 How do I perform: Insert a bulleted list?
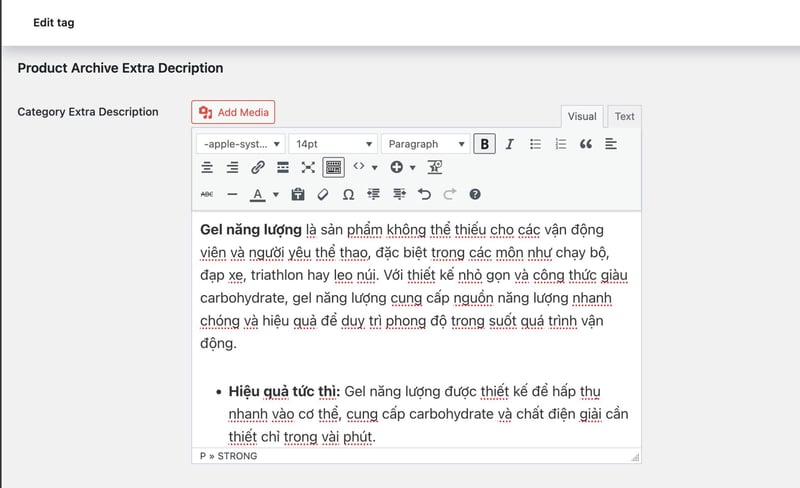pos(535,144)
